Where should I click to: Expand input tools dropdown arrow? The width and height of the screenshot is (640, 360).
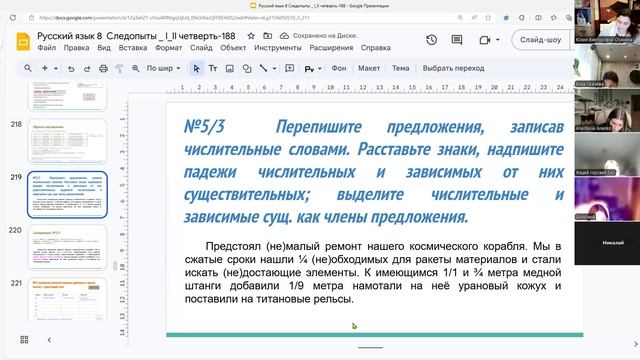coord(320,69)
